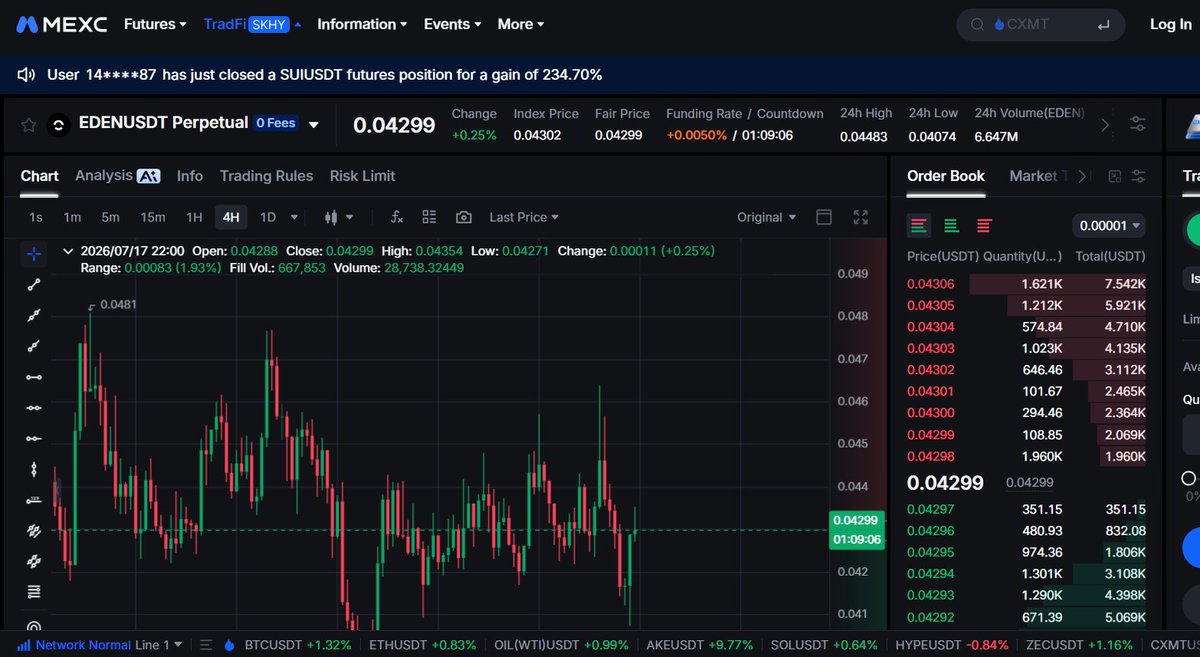Open the chart layout grid icon
The height and width of the screenshot is (657, 1200).
429,217
